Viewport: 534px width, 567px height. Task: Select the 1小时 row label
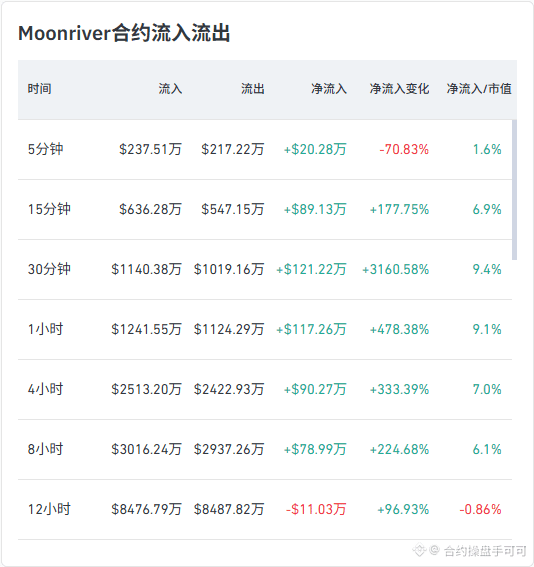[46, 329]
